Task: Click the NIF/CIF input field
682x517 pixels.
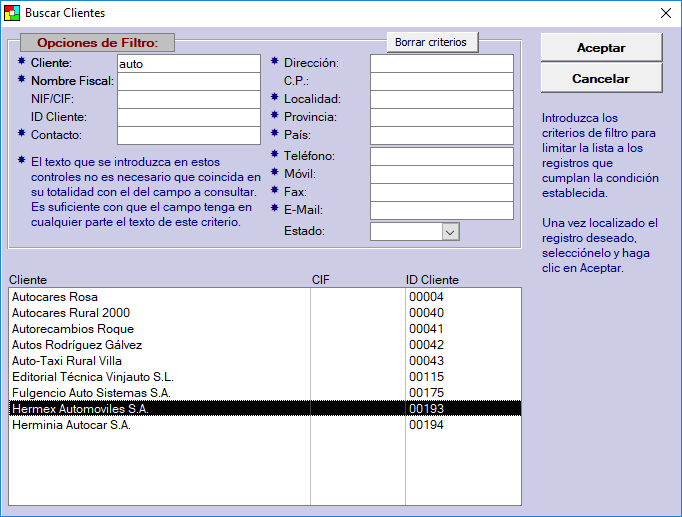Action: point(188,99)
